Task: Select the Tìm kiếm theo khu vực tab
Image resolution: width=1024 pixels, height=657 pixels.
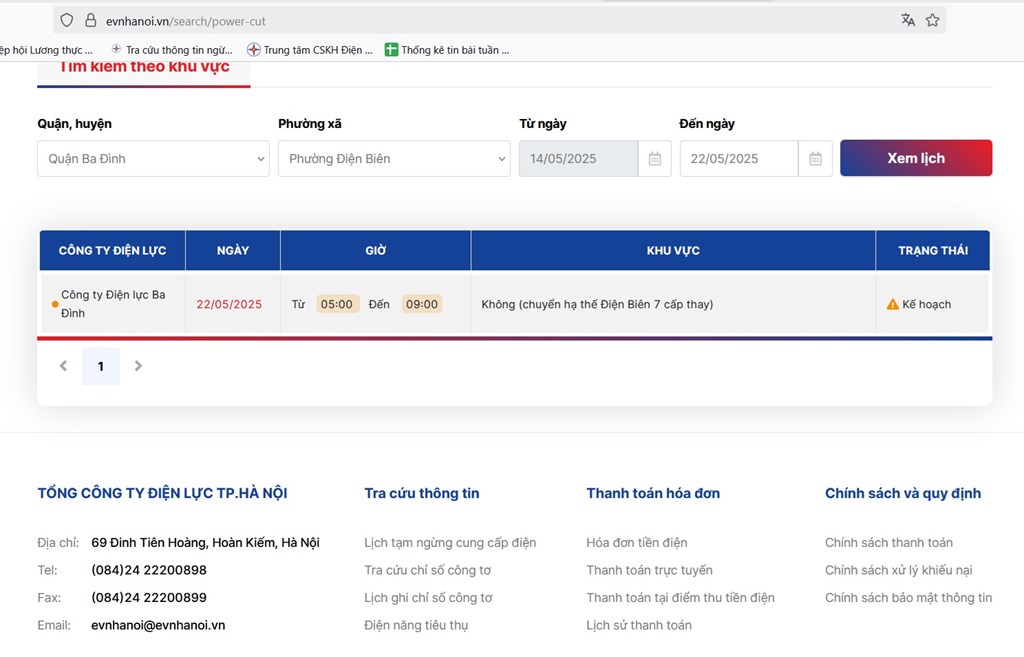Action: (x=144, y=67)
